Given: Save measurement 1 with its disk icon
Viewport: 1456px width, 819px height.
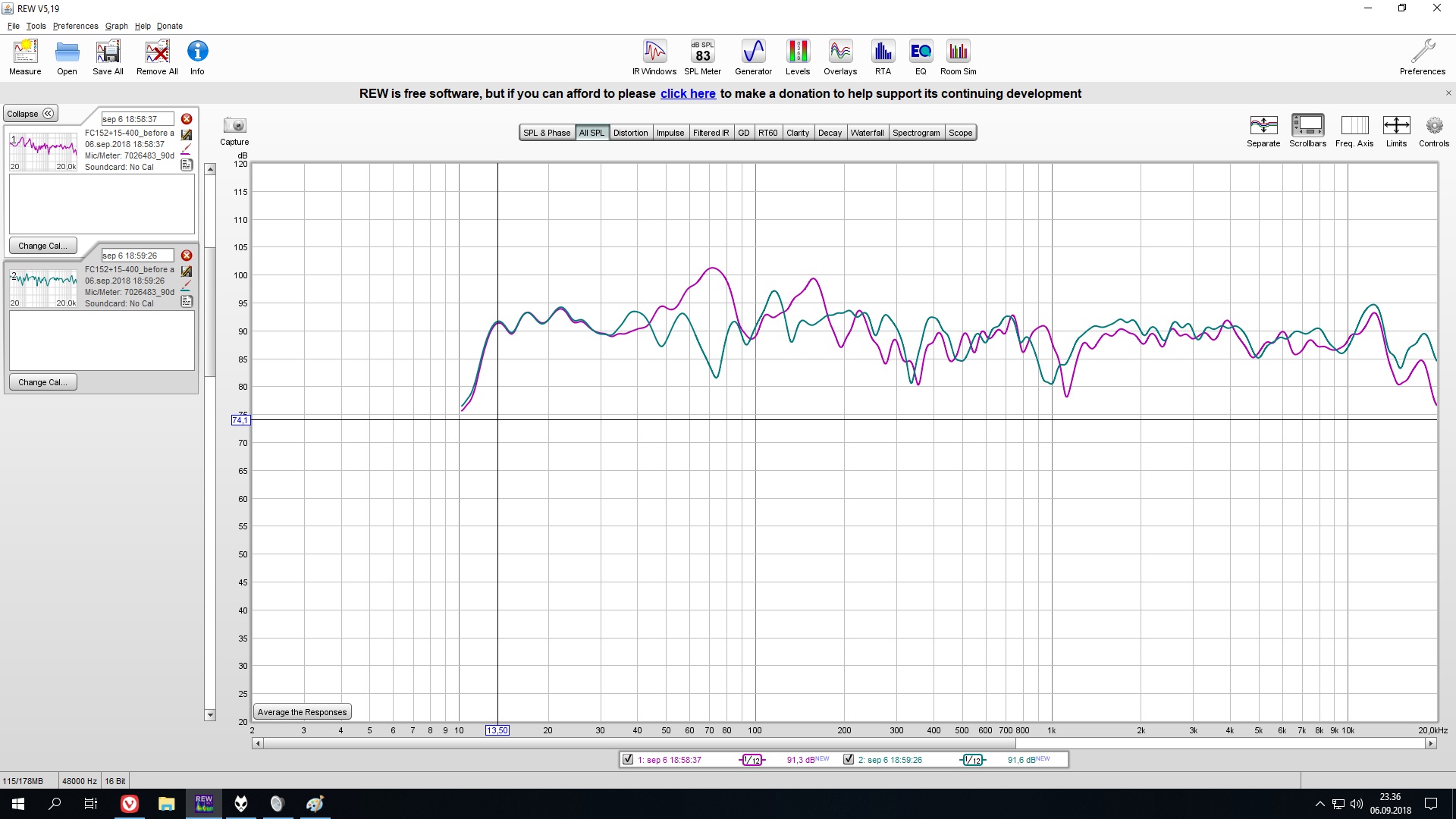Looking at the screenshot, I should [x=187, y=134].
